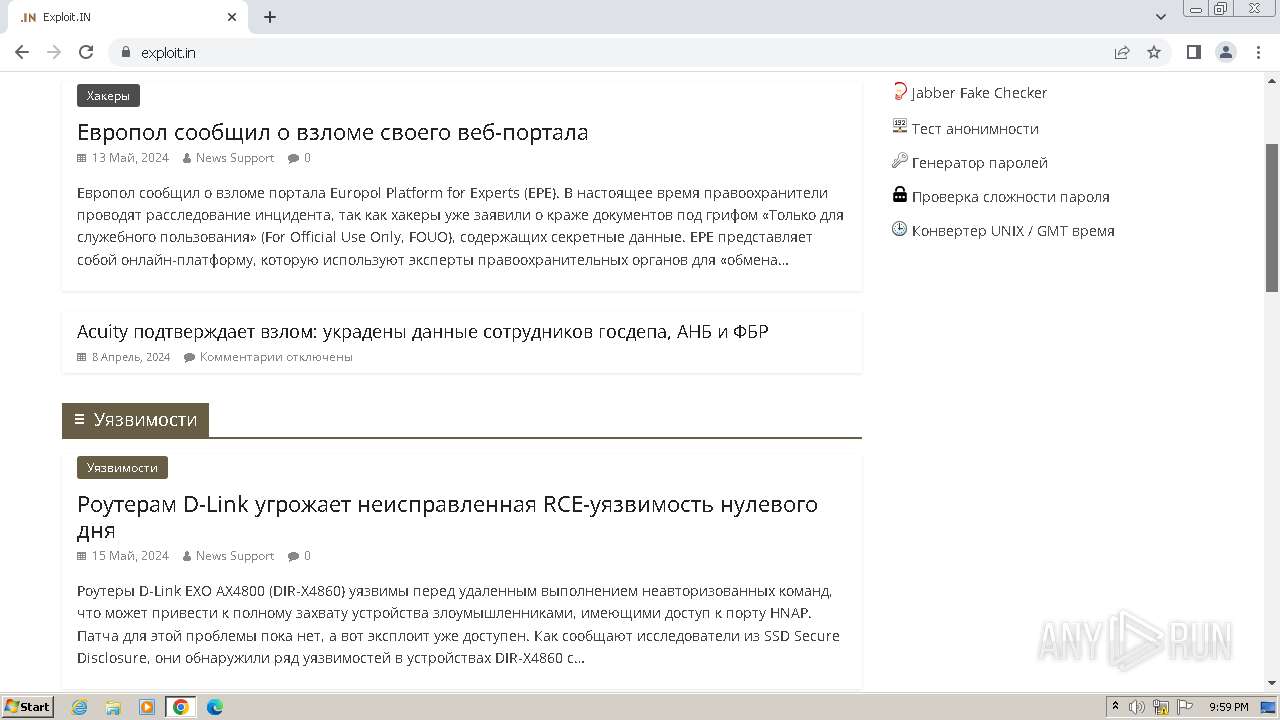Screen dimensions: 1280x720
Task: Open Конвертер UNIX / GMT время tool
Action: 1013,231
